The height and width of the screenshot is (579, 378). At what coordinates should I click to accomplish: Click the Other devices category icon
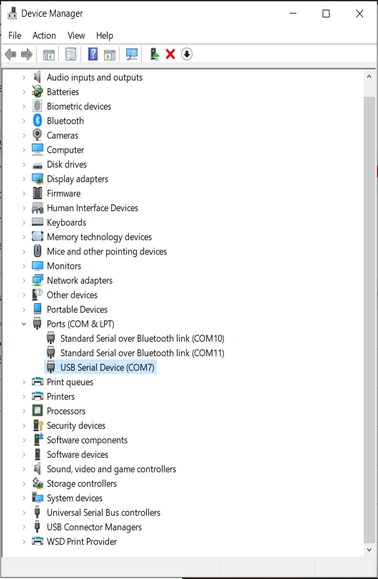pos(37,295)
